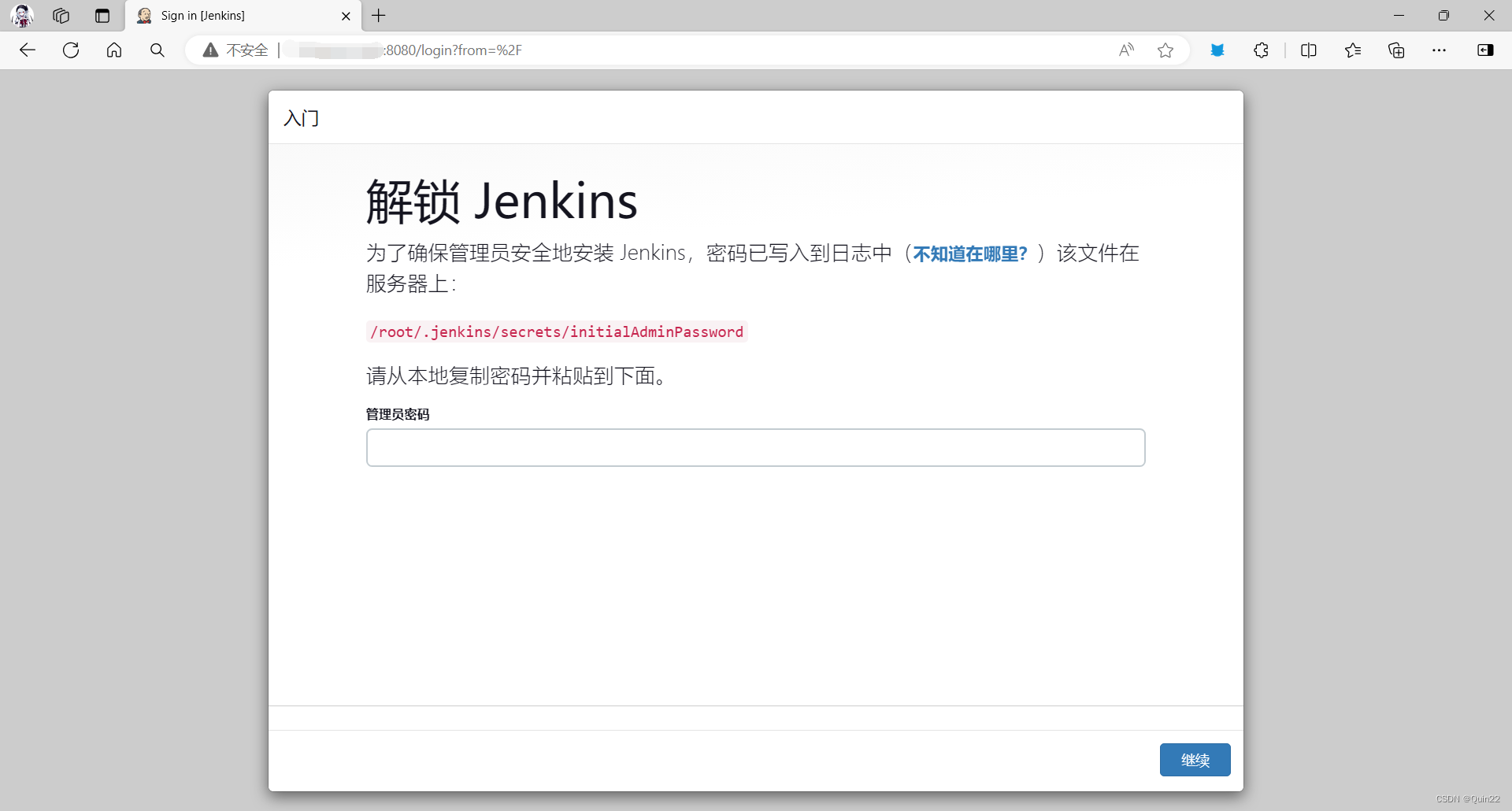Close the browser window

pos(1489,16)
